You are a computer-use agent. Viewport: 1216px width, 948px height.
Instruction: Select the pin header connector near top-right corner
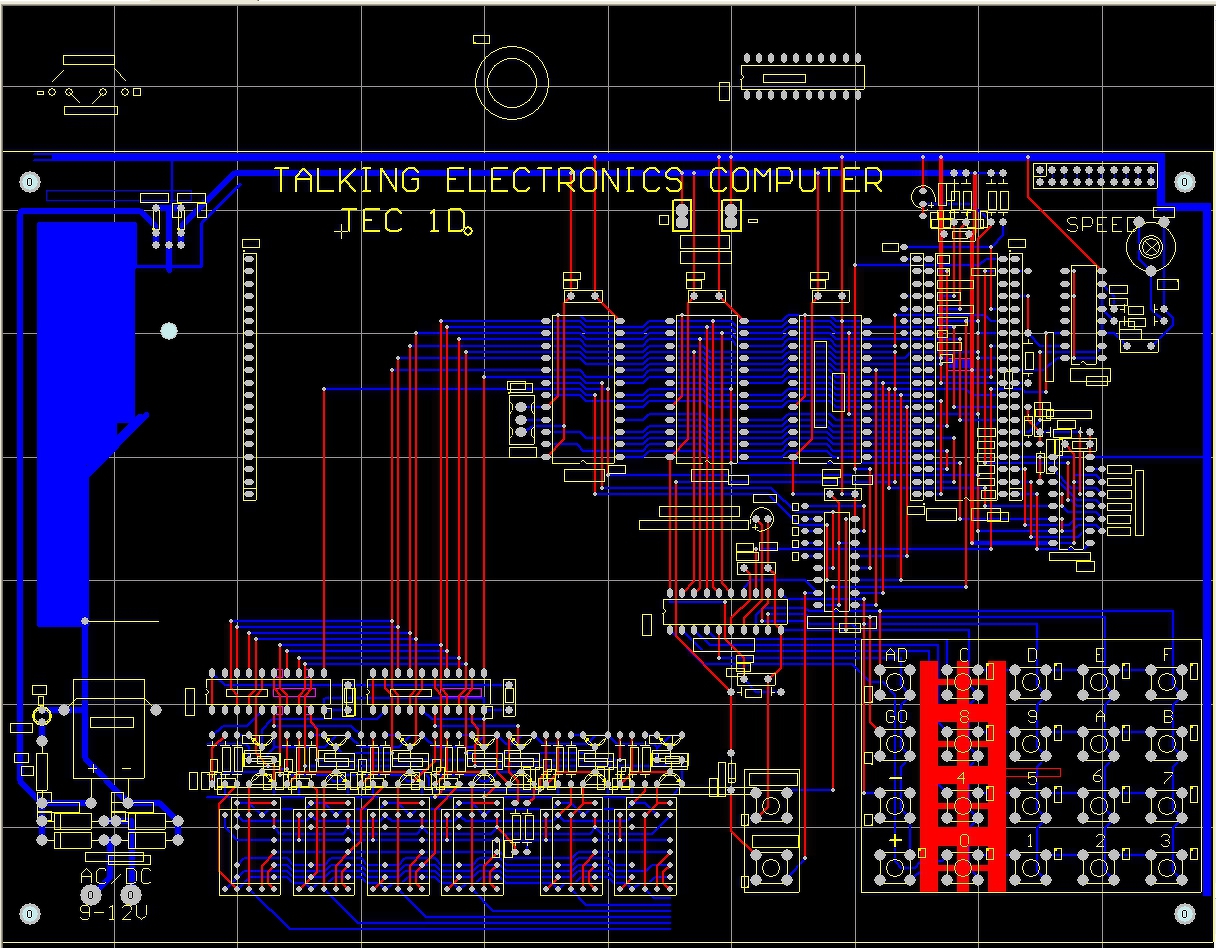[x=1095, y=176]
